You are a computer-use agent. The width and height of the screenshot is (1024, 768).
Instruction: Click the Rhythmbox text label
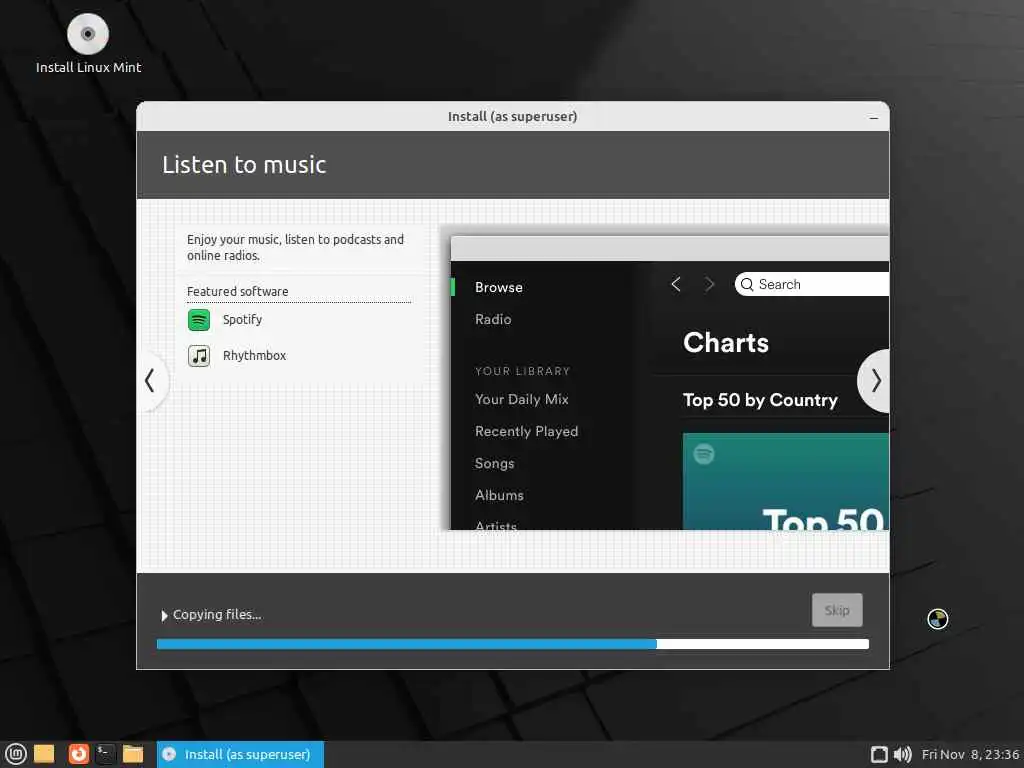255,356
